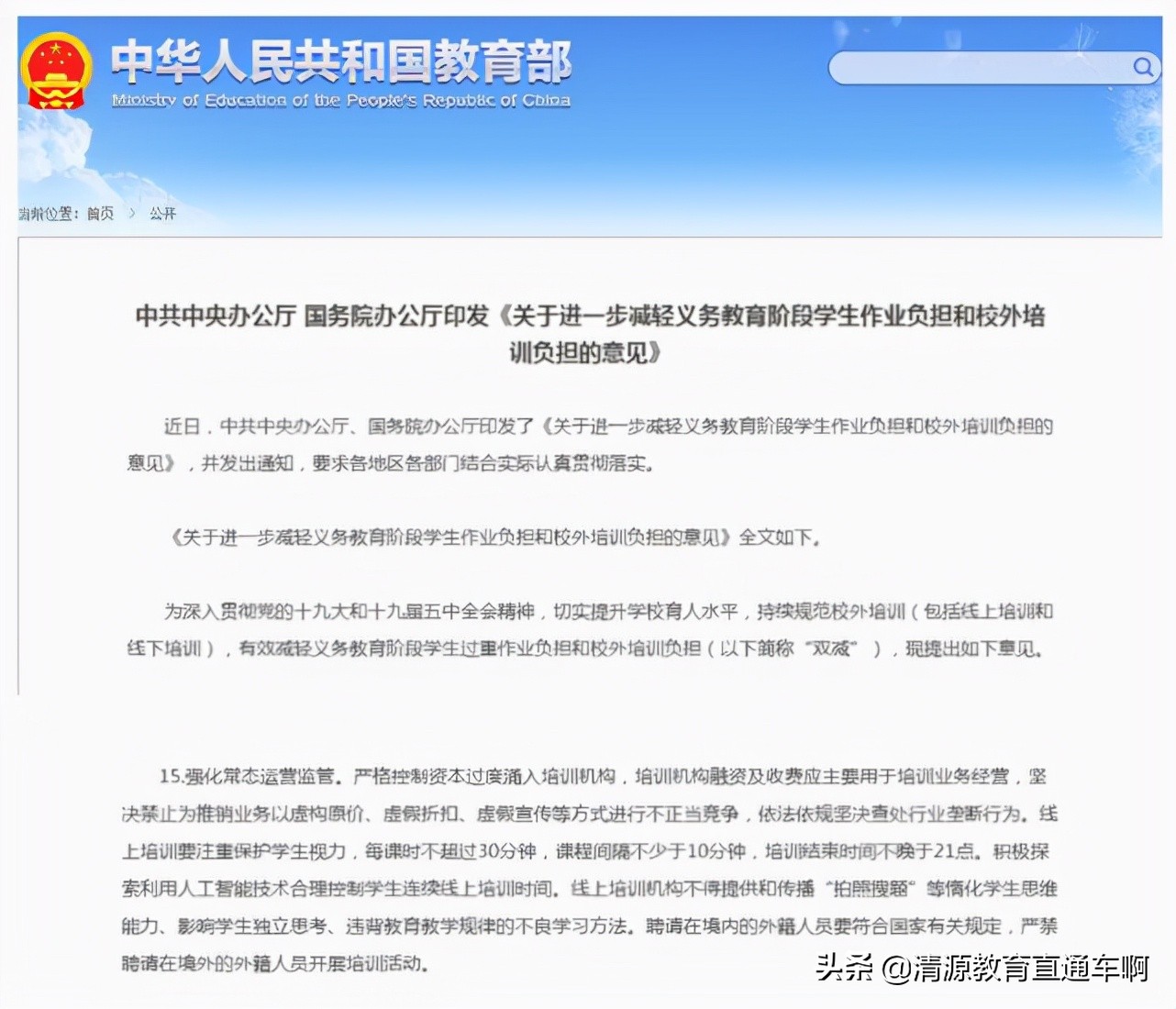Click the line 意见》，并发出通知

tap(392, 463)
